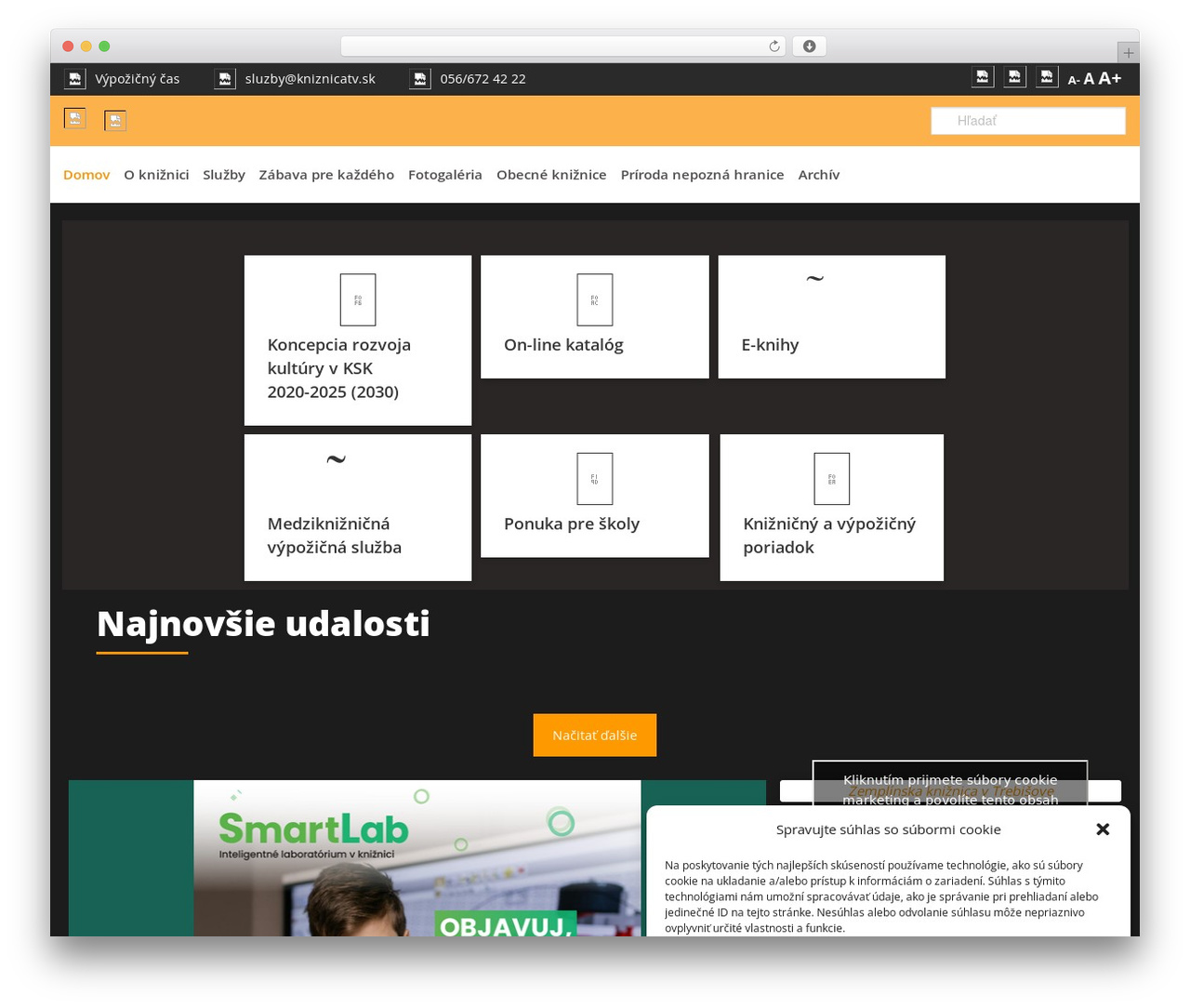
Task: Focus the "Hľadať" search field
Action: (x=1028, y=121)
